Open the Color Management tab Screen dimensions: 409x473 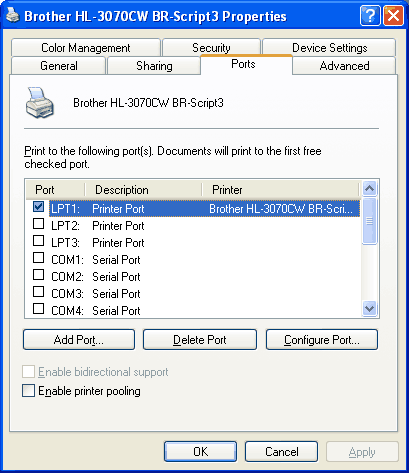pos(86,48)
